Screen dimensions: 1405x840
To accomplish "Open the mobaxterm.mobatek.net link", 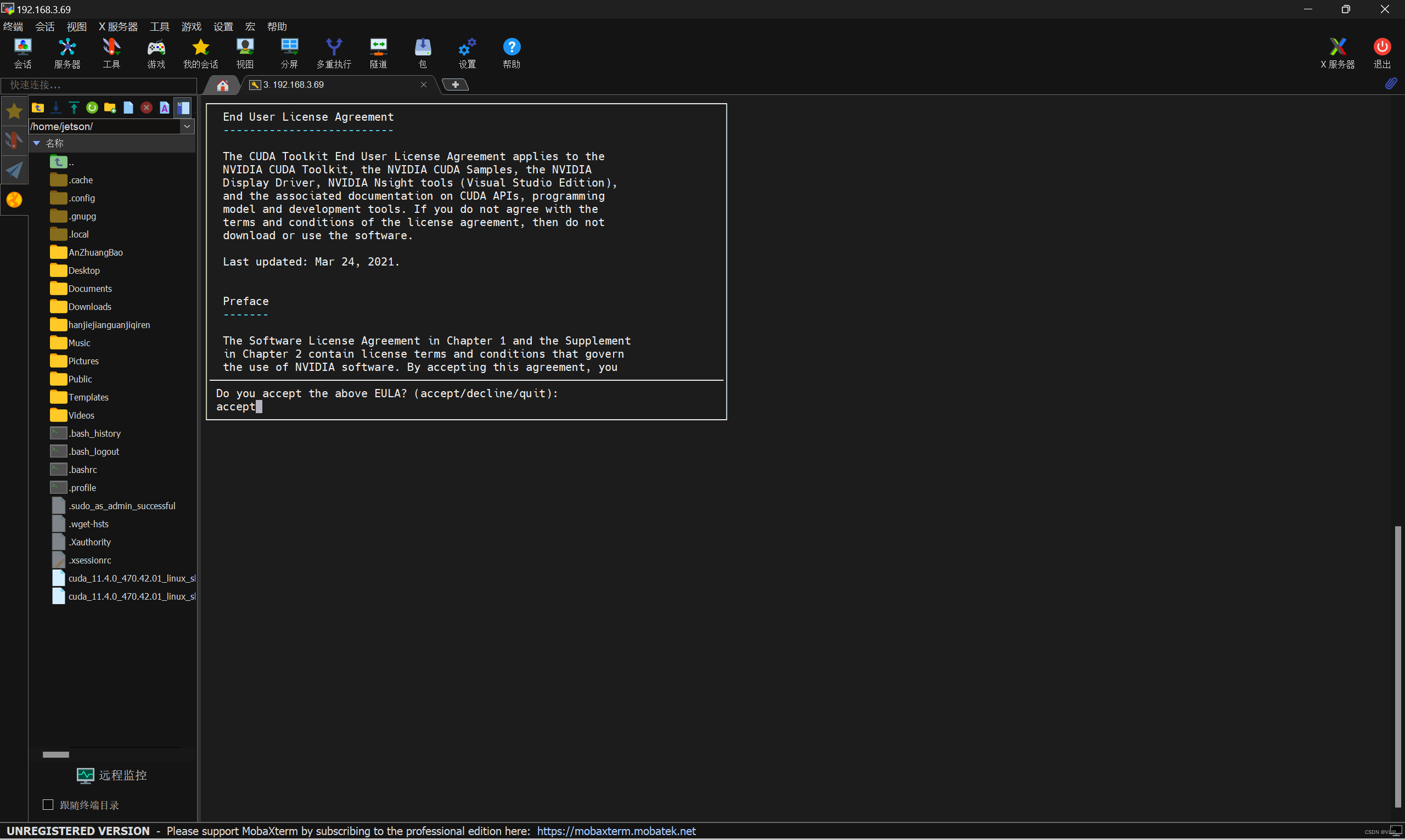I will [x=616, y=830].
